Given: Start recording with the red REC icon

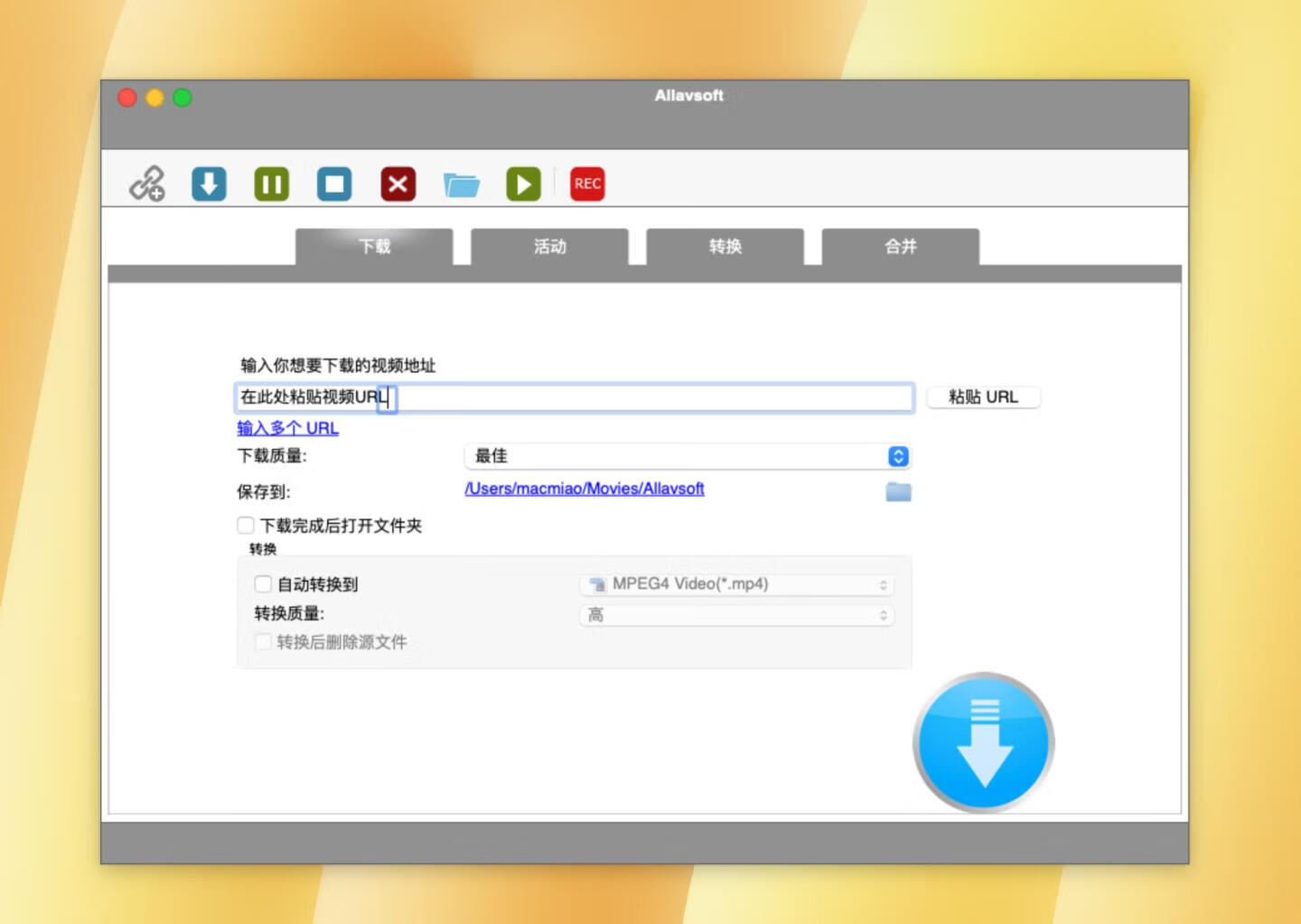Looking at the screenshot, I should [x=587, y=184].
